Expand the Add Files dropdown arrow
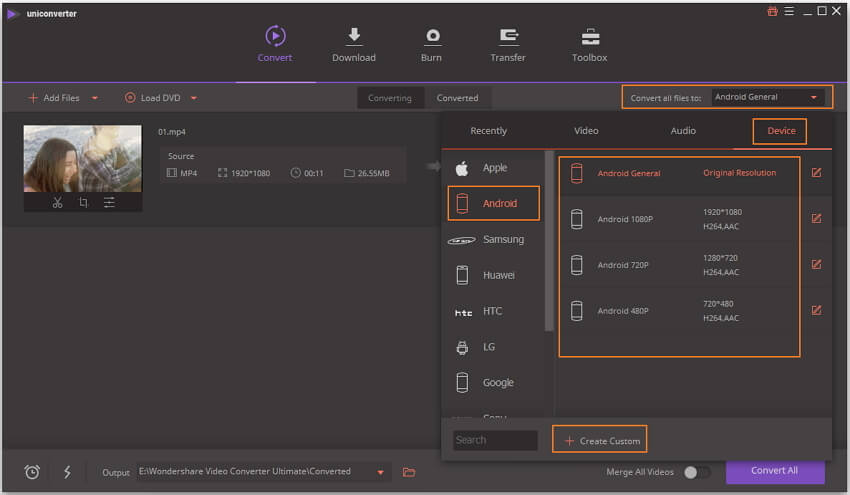This screenshot has height=495, width=850. pos(95,98)
